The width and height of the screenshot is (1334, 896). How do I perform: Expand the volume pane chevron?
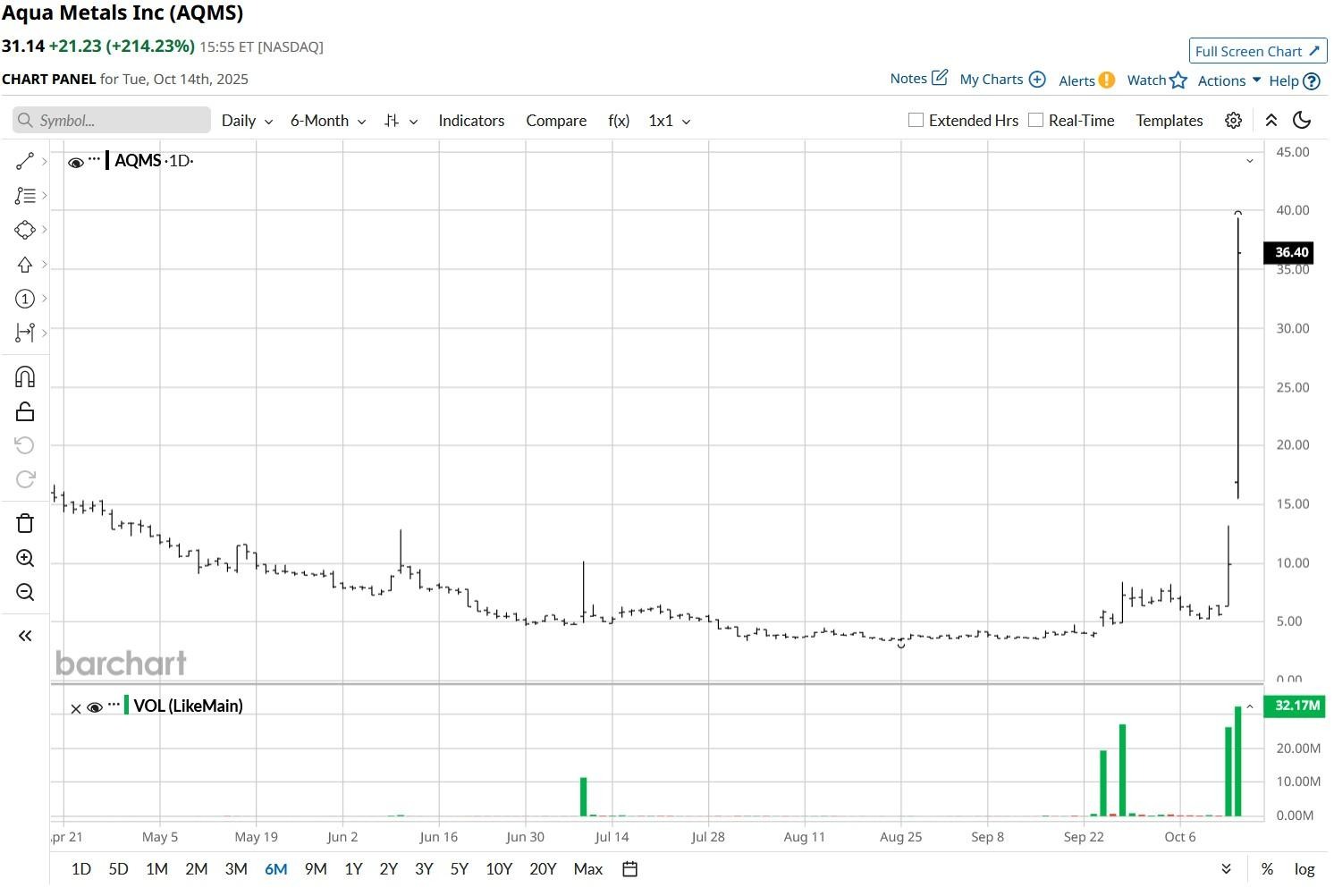click(1250, 706)
